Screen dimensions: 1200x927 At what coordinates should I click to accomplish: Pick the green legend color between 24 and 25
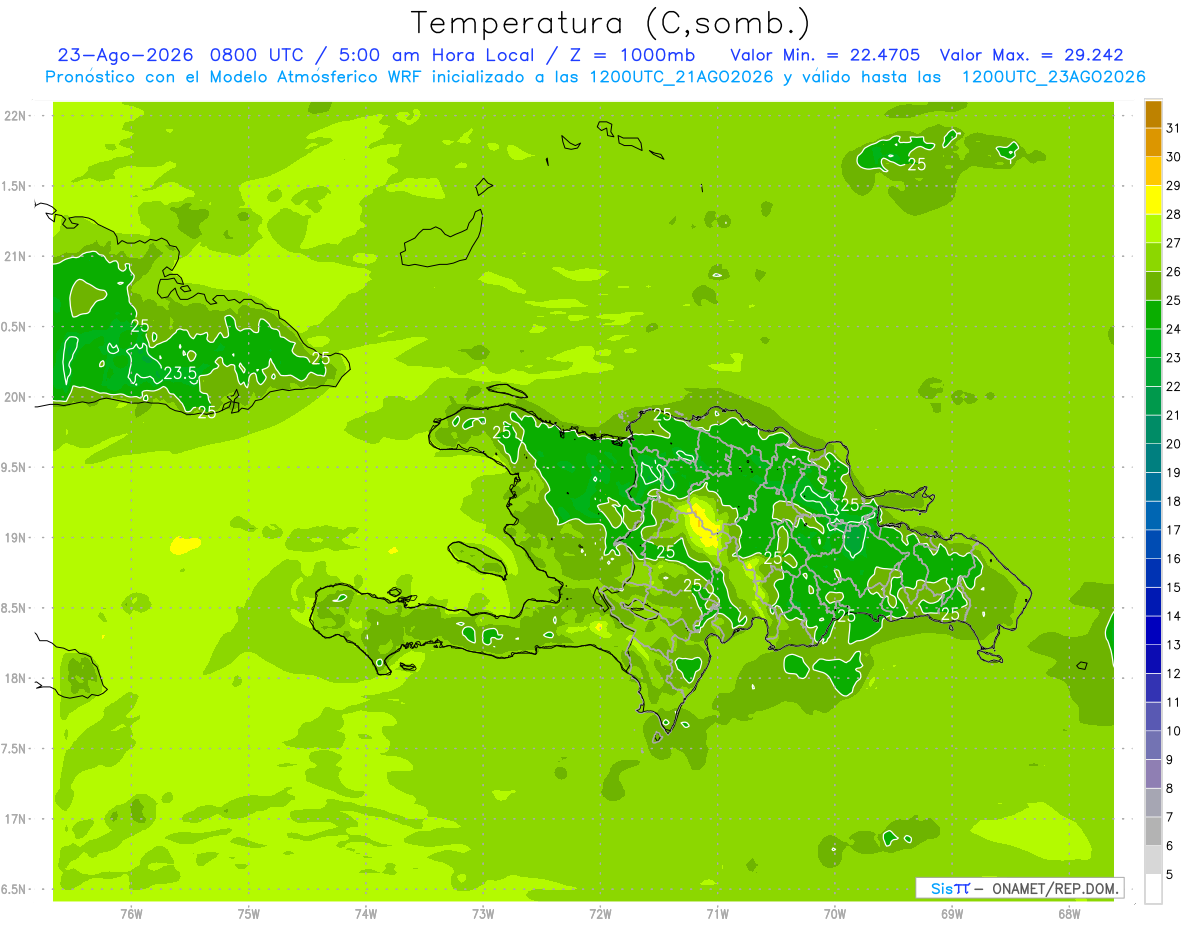point(1154,315)
